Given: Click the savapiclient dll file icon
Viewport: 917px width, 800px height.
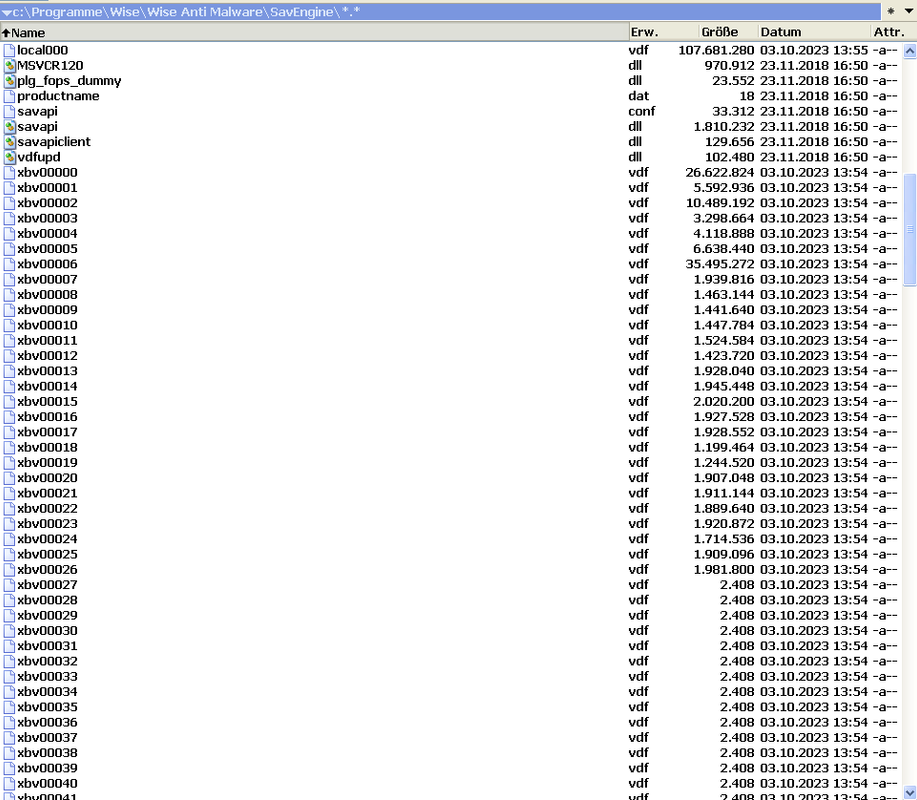Looking at the screenshot, I should tap(9, 142).
